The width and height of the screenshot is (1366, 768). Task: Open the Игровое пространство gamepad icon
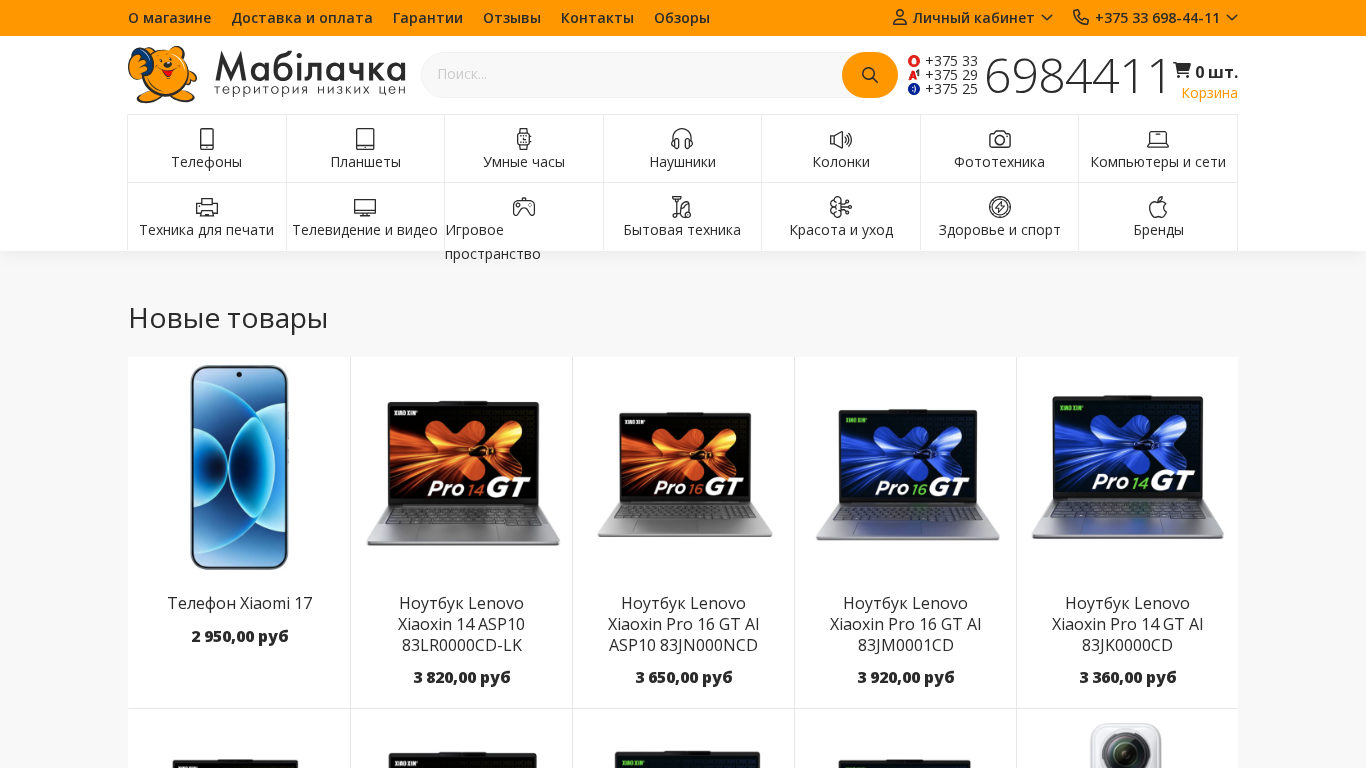click(x=524, y=207)
